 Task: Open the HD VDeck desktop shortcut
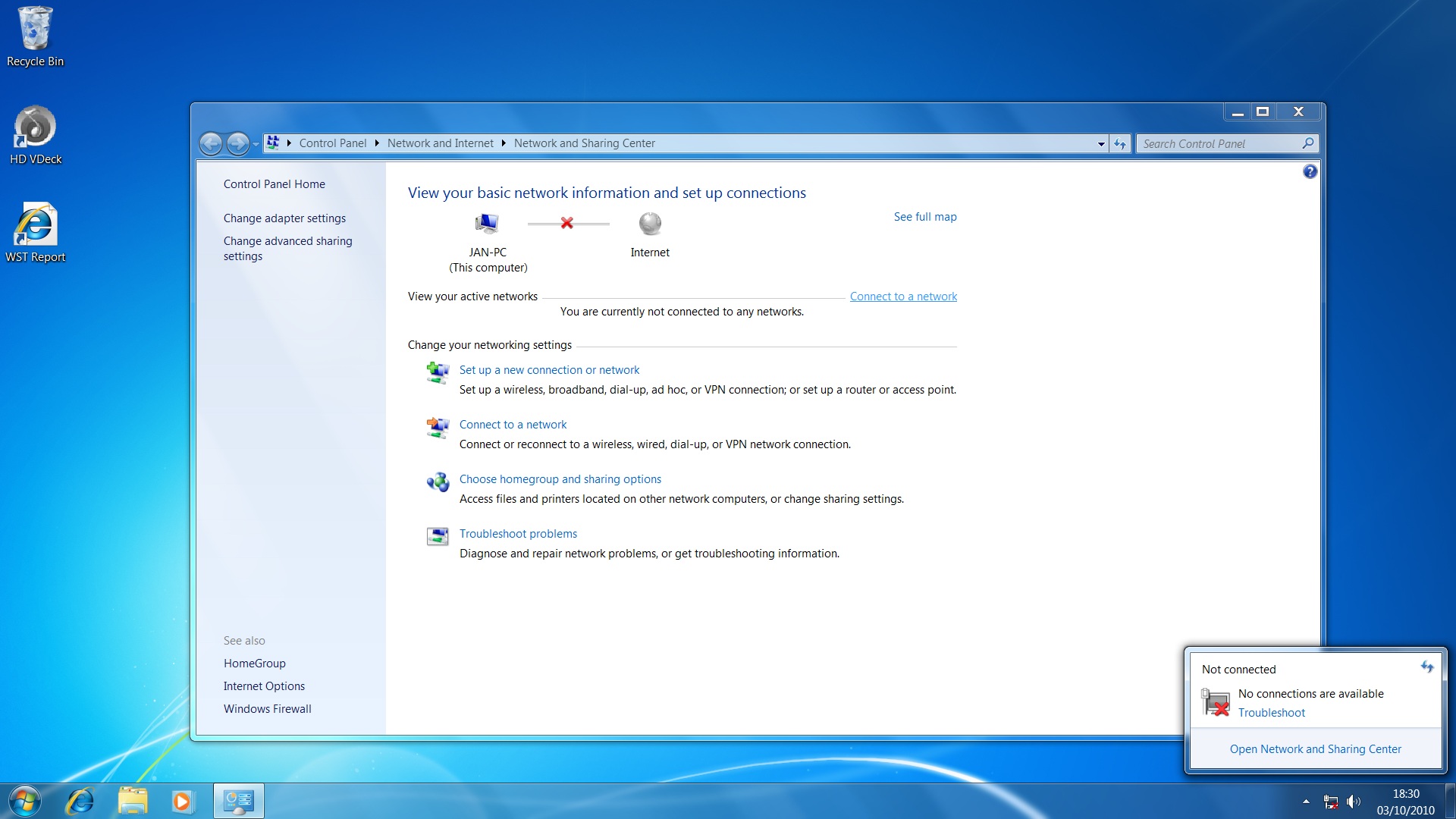click(x=35, y=135)
